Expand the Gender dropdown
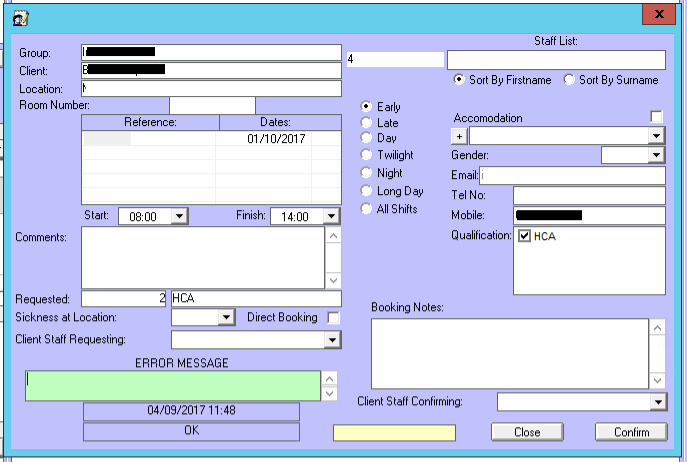This screenshot has width=687, height=462. pos(656,155)
